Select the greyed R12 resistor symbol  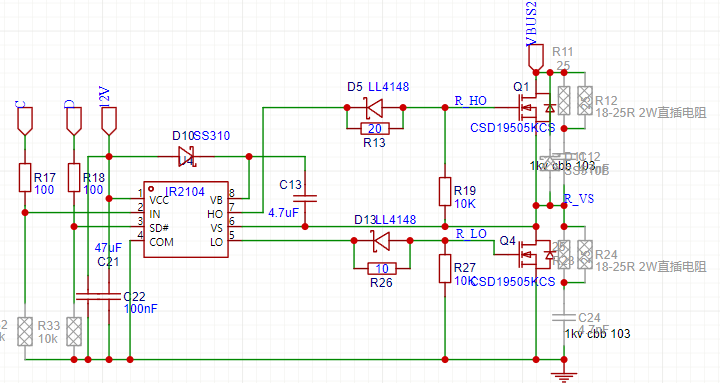click(585, 101)
